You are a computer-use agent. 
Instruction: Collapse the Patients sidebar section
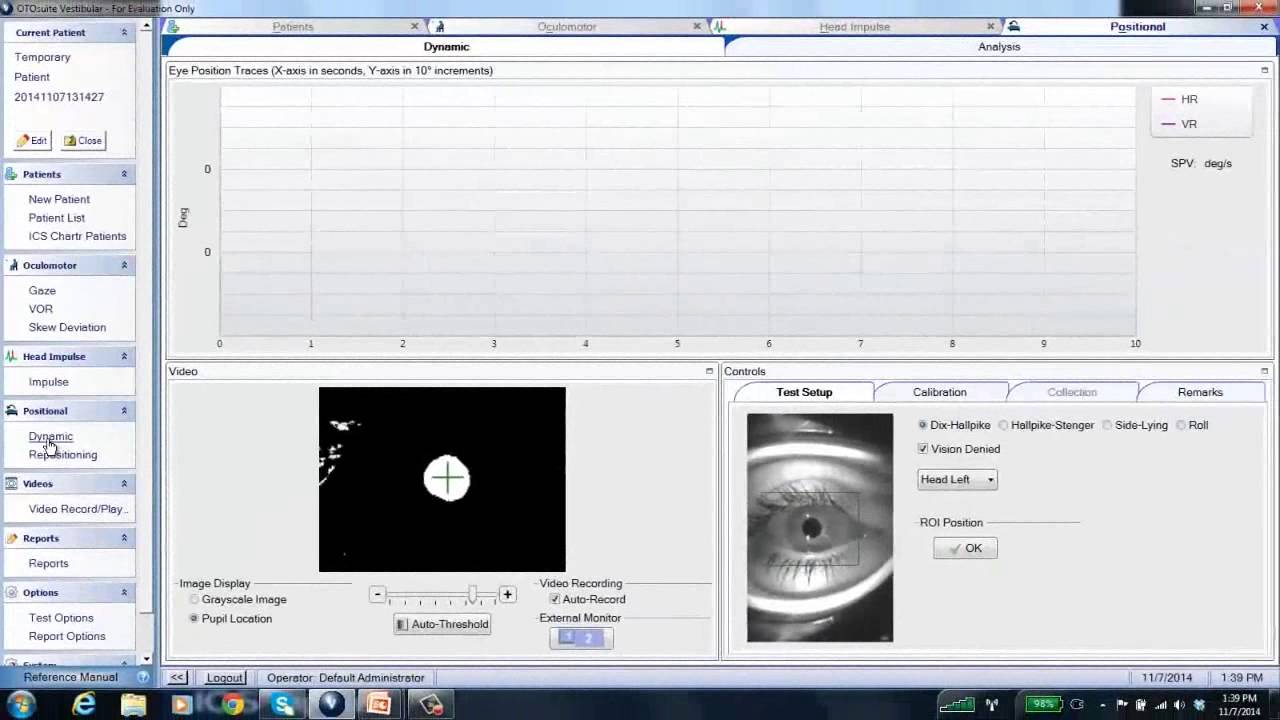pyautogui.click(x=124, y=174)
